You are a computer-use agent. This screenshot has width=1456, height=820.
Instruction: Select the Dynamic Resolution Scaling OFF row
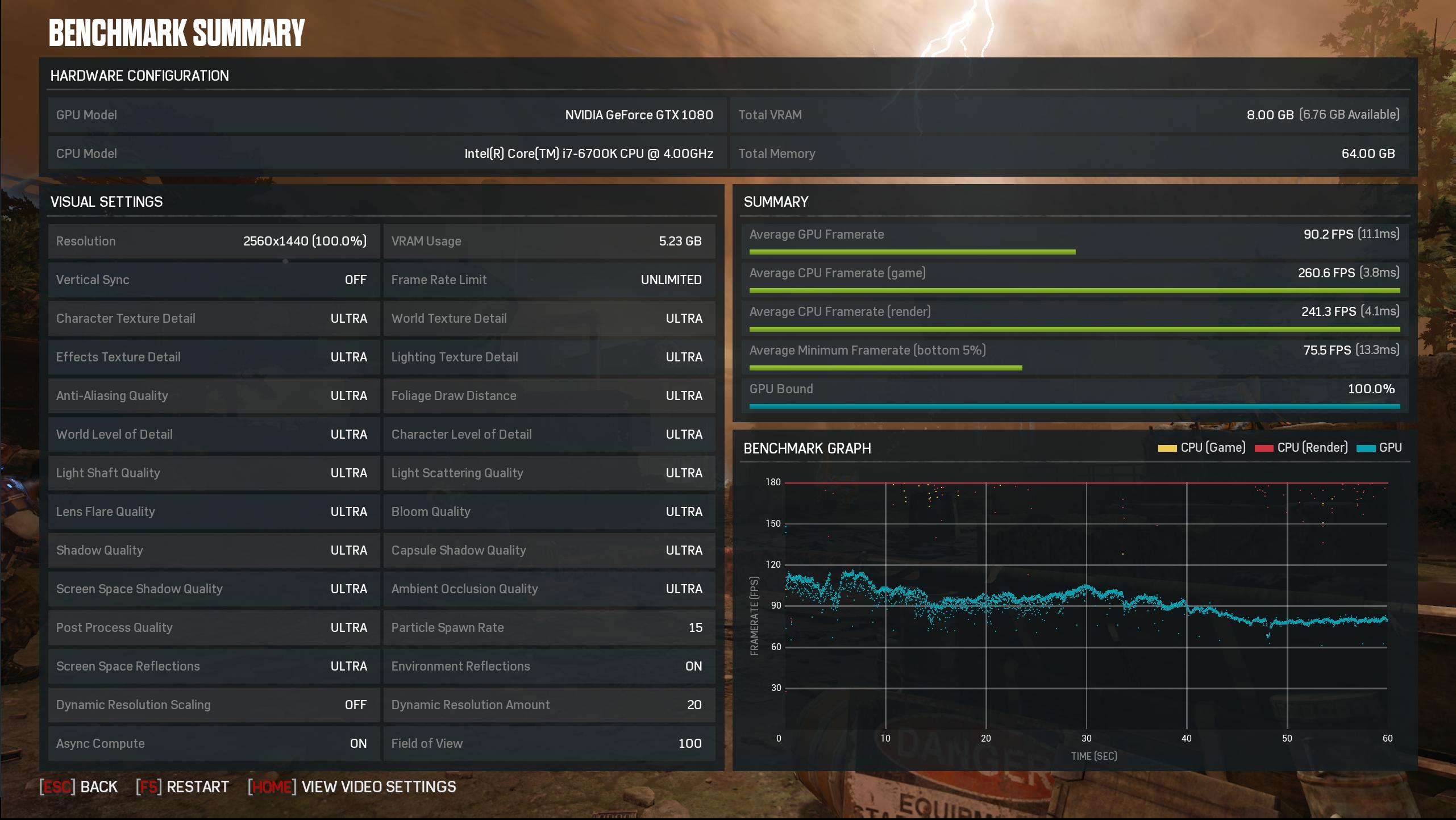click(x=213, y=705)
